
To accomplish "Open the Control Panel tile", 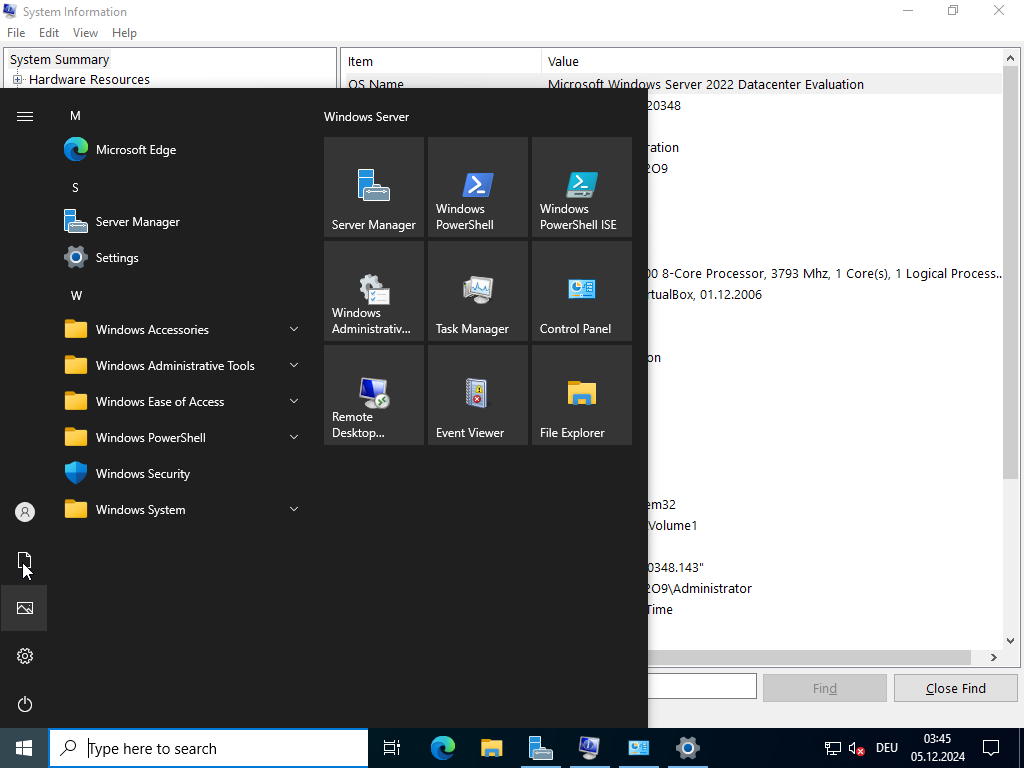I will pos(581,291).
